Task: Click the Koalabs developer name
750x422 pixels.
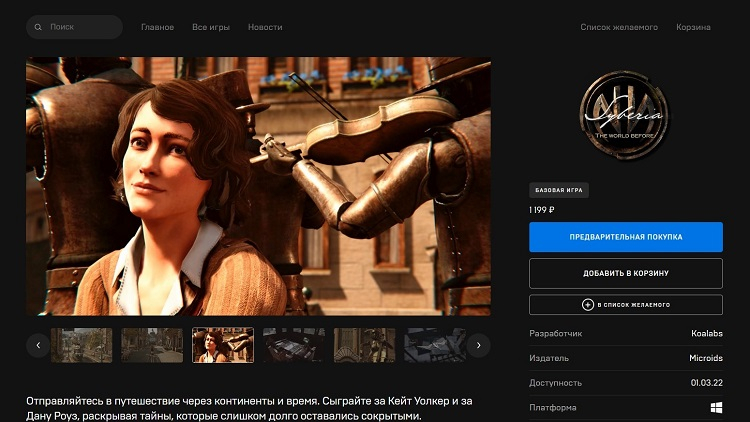Action: point(706,333)
